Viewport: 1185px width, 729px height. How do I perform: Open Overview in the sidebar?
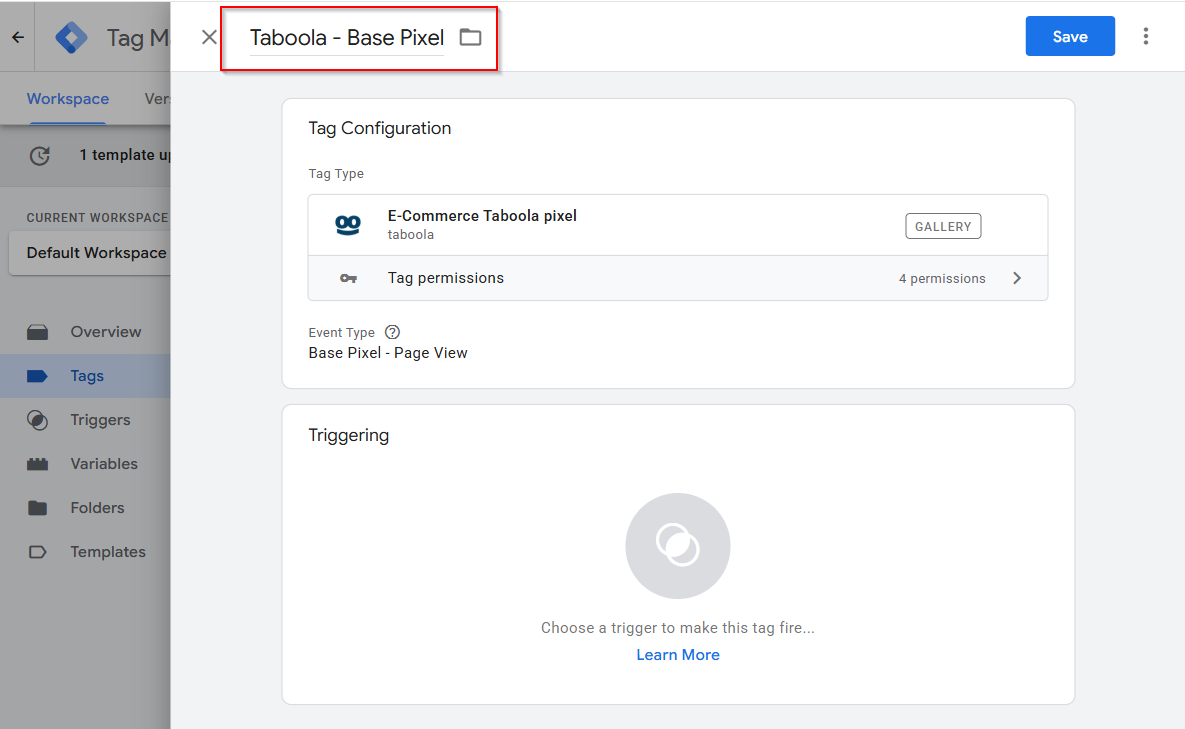point(106,332)
